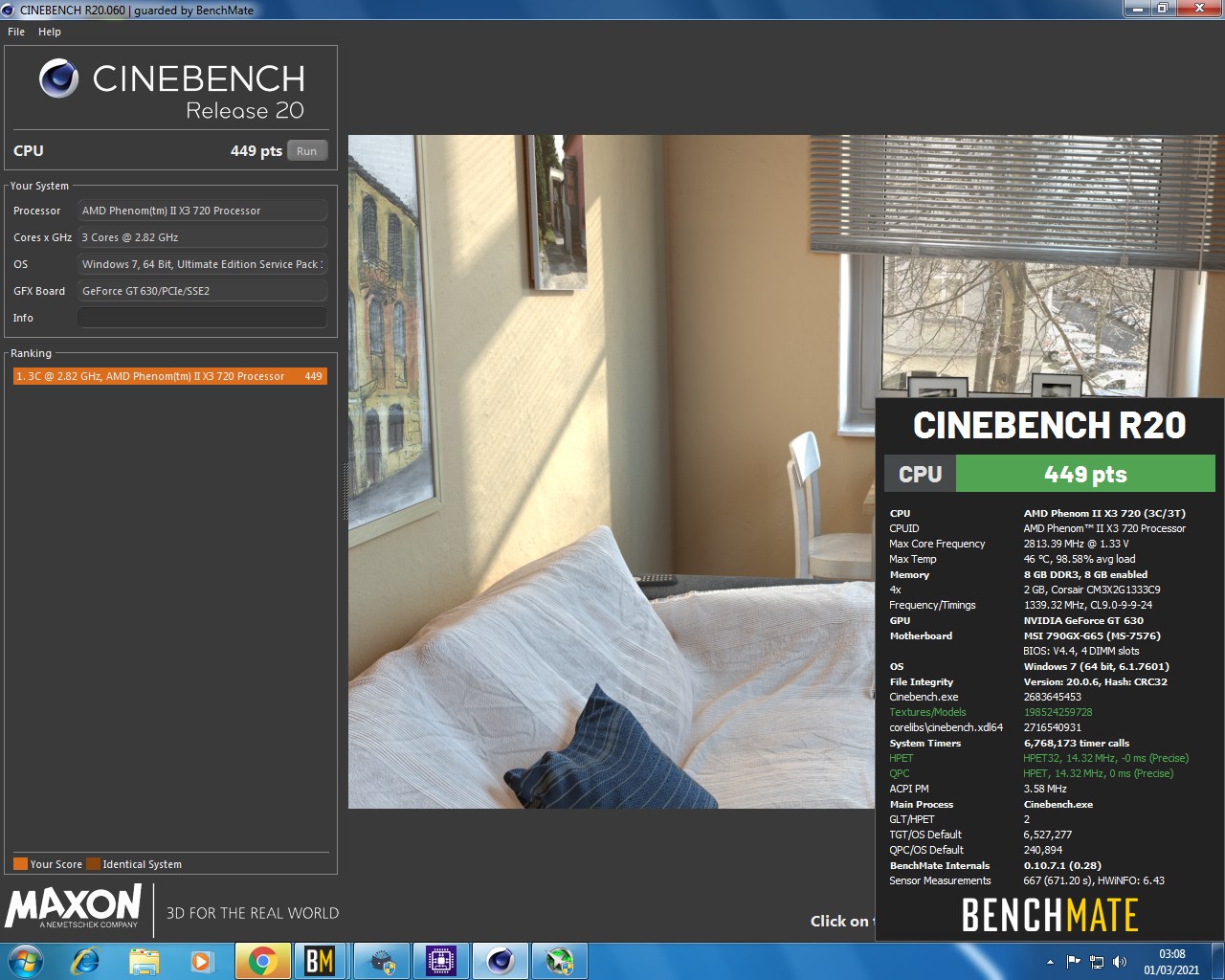Open network tray icon

point(1097,962)
